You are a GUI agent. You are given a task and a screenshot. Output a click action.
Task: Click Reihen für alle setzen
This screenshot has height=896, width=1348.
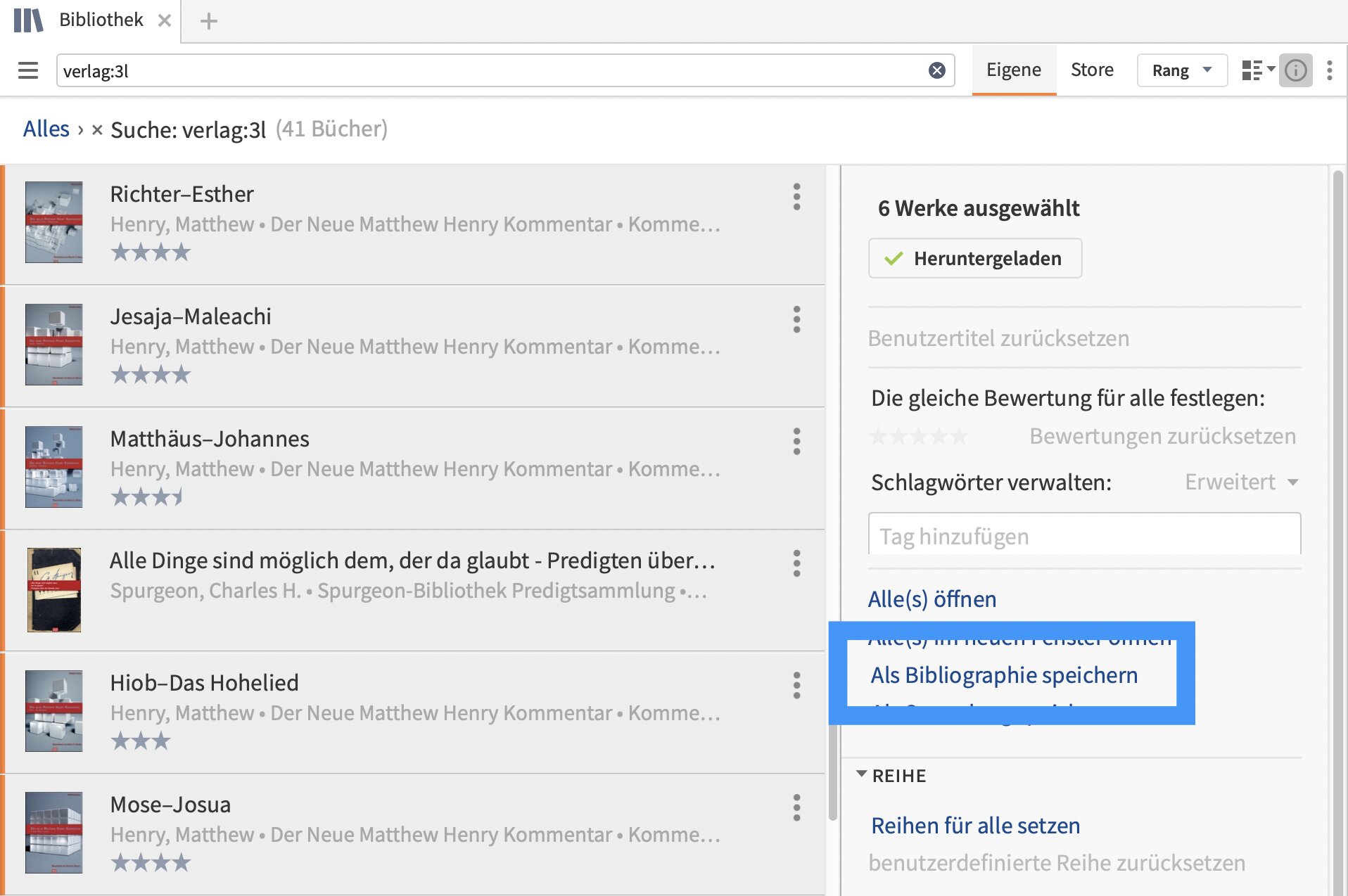(975, 826)
